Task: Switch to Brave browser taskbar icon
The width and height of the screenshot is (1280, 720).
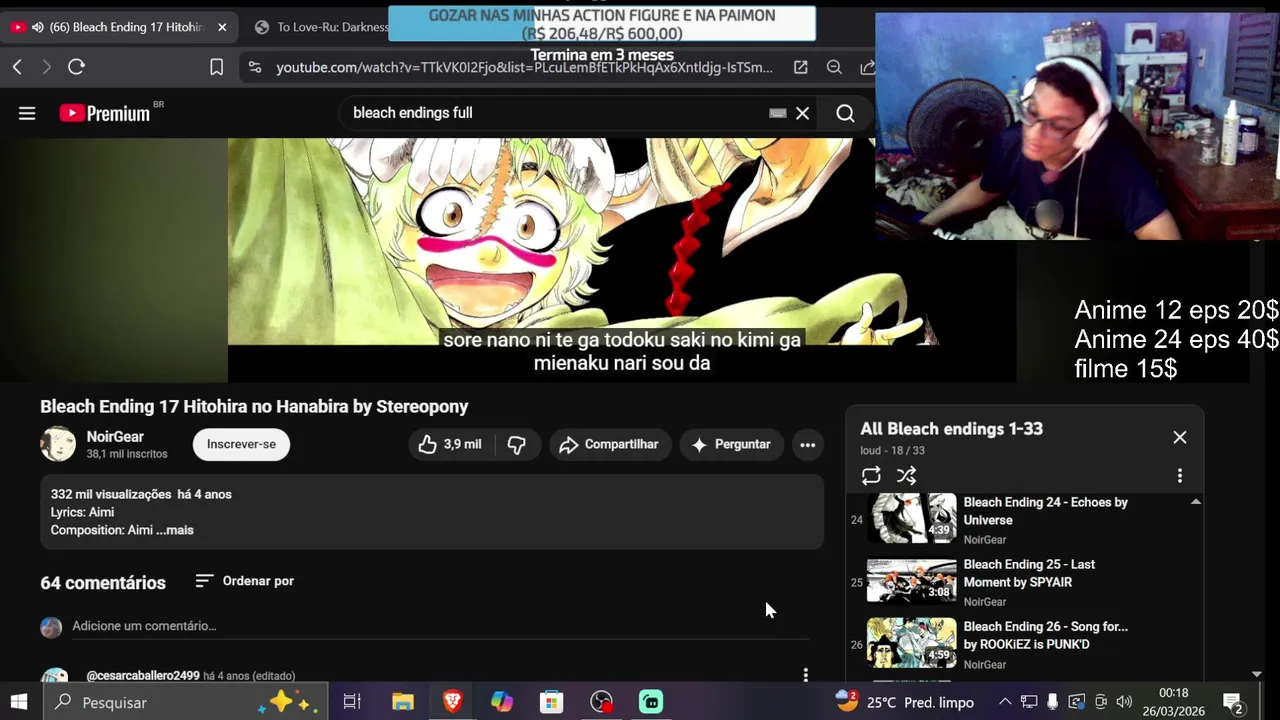Action: [452, 702]
